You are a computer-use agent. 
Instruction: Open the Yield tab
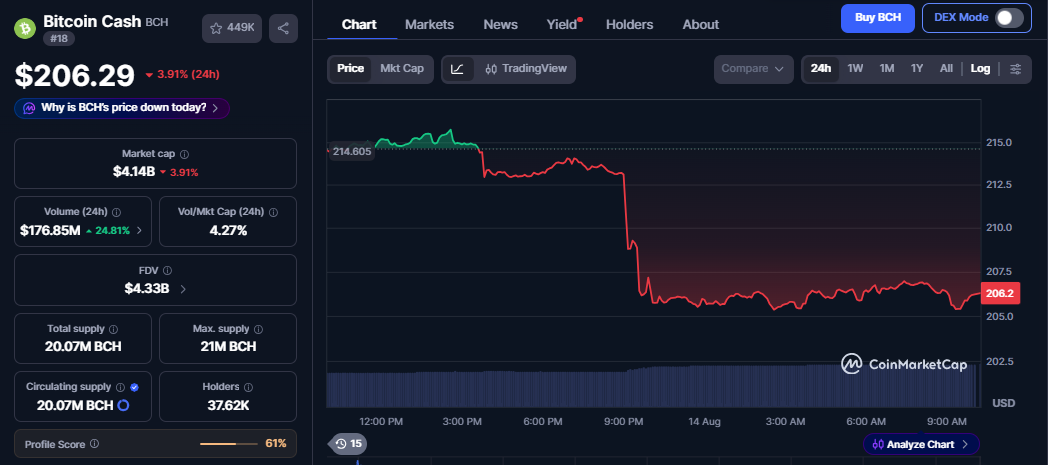coord(562,25)
